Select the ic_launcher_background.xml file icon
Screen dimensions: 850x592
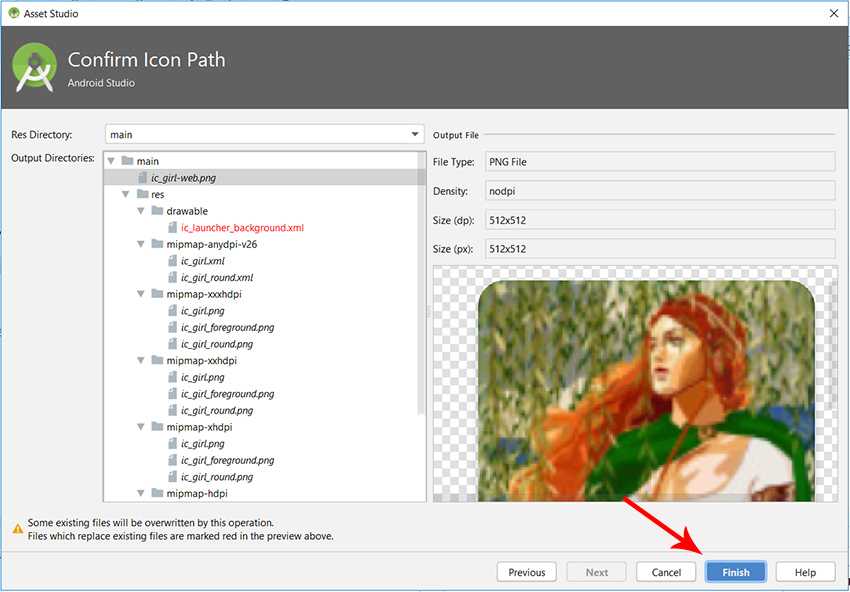[172, 228]
